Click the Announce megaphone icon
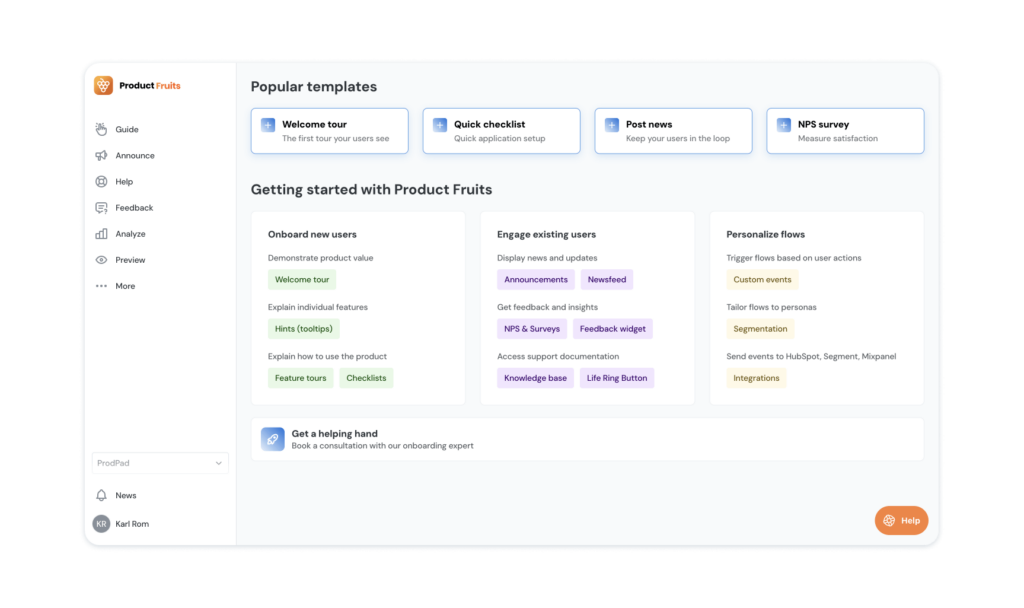Image resolution: width=1024 pixels, height=608 pixels. [101, 155]
